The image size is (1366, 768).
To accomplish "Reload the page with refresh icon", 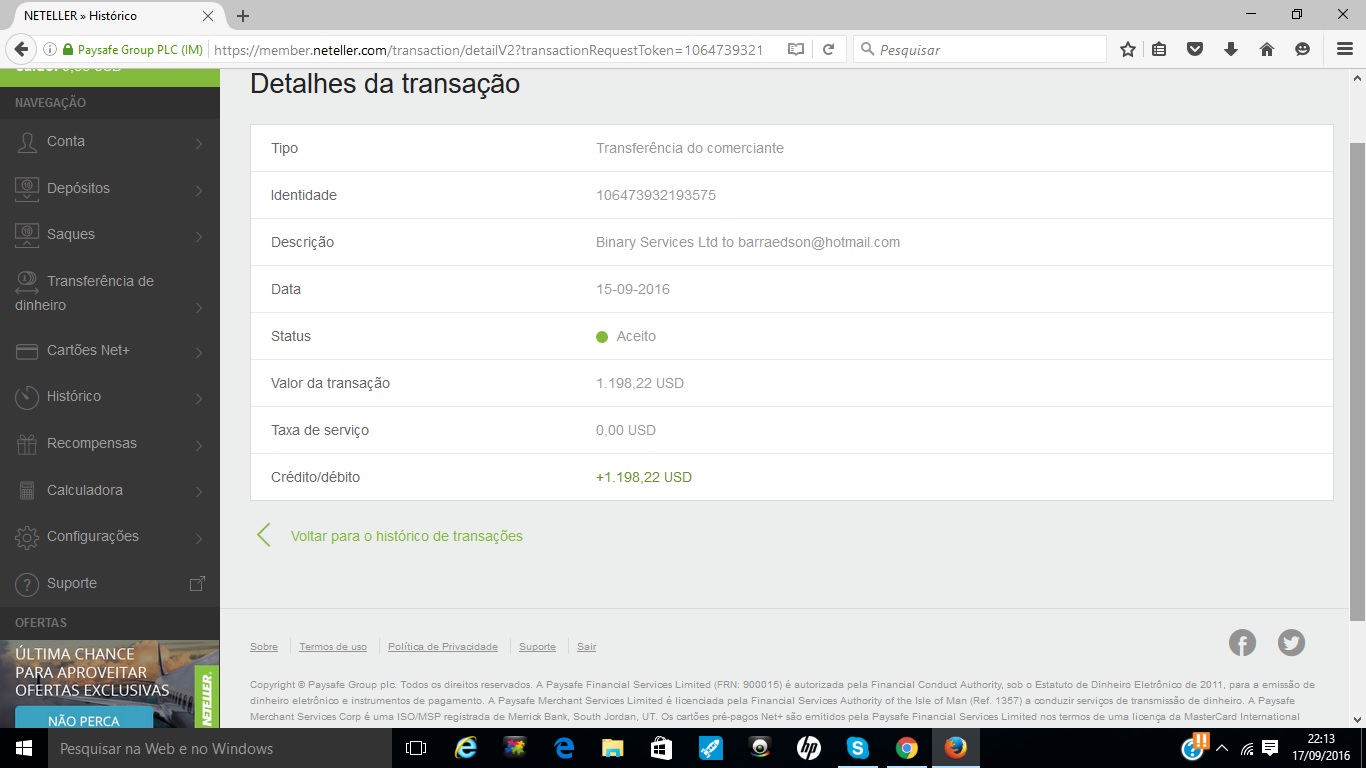I will click(x=828, y=49).
